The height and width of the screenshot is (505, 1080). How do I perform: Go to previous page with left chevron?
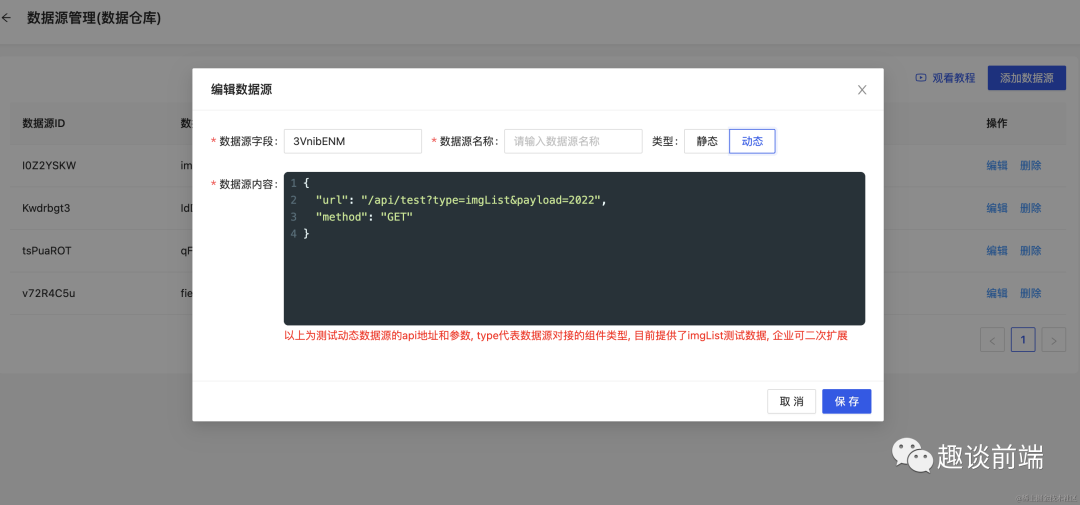click(993, 340)
